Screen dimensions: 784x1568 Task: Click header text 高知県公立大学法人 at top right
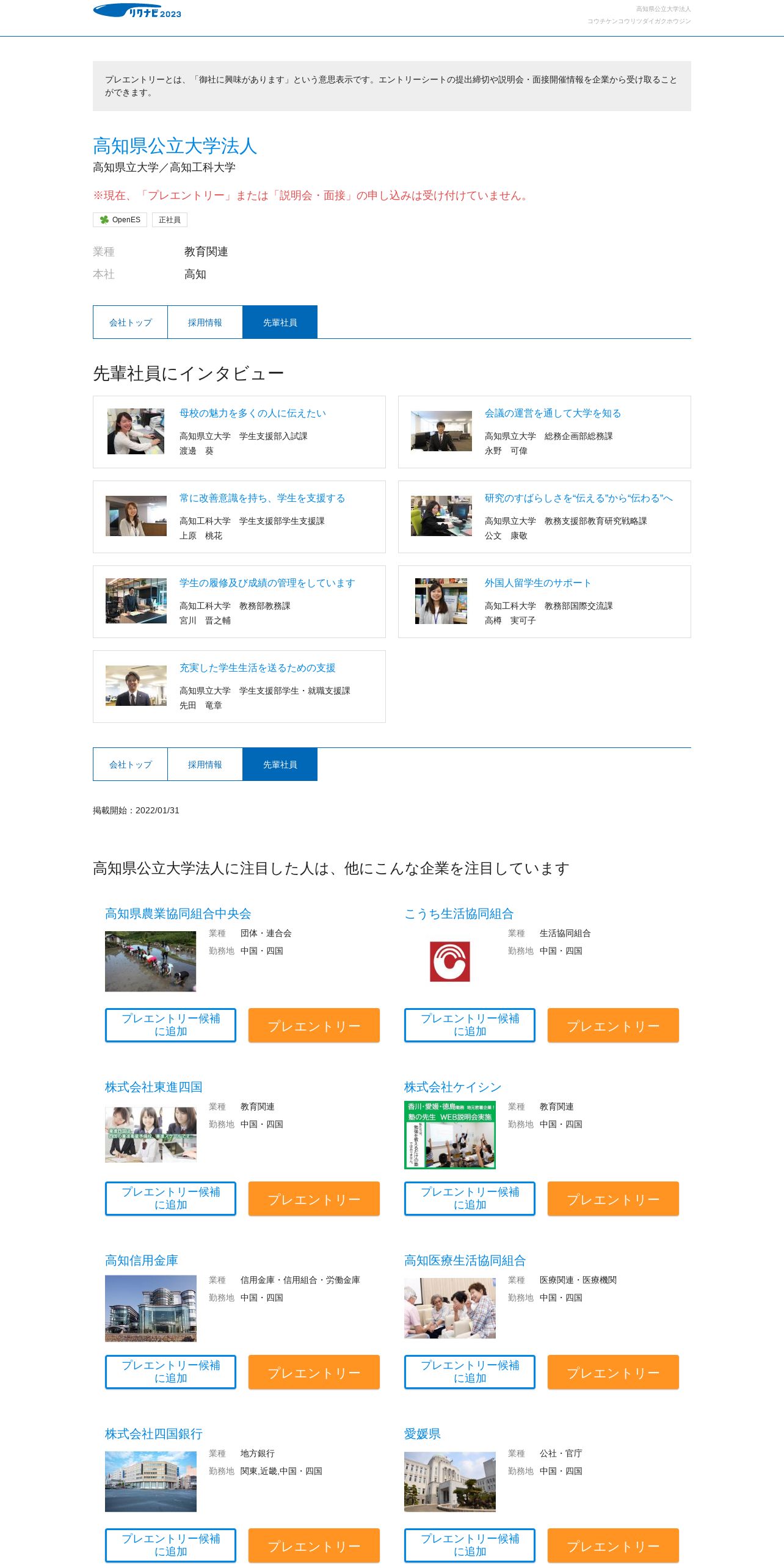pyautogui.click(x=663, y=9)
